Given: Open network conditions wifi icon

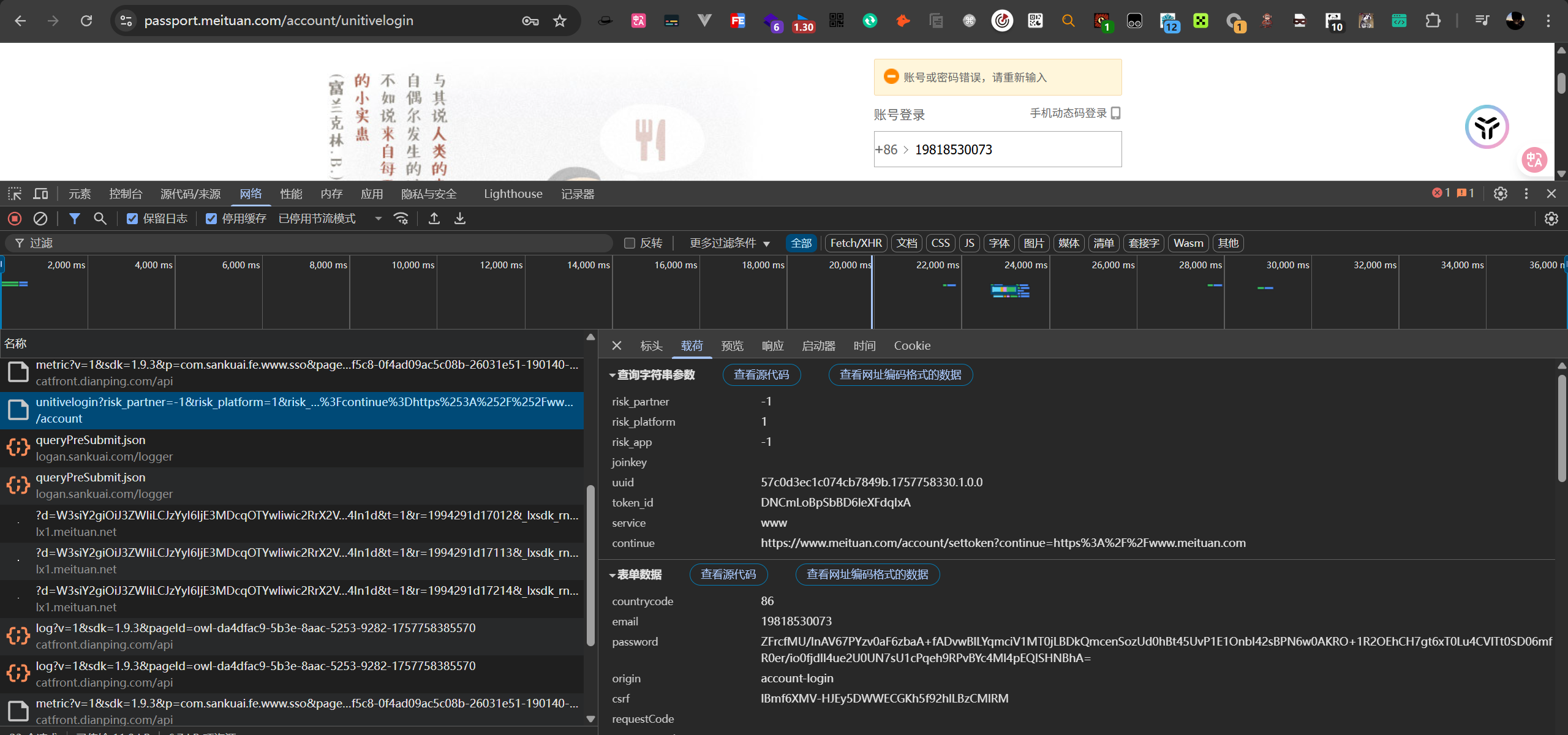Looking at the screenshot, I should click(401, 219).
